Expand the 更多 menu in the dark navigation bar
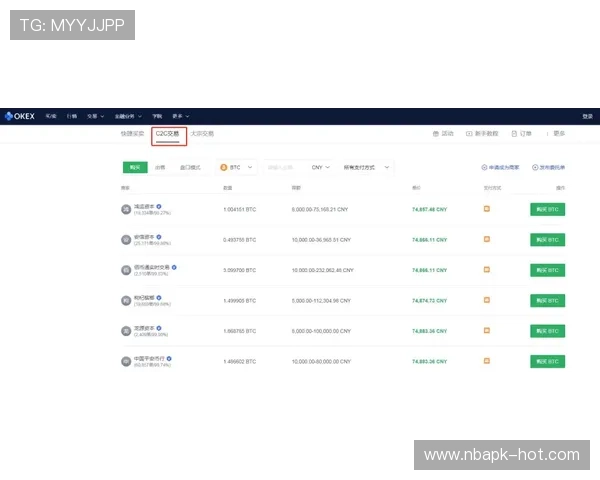The width and height of the screenshot is (600, 480). click(x=181, y=116)
